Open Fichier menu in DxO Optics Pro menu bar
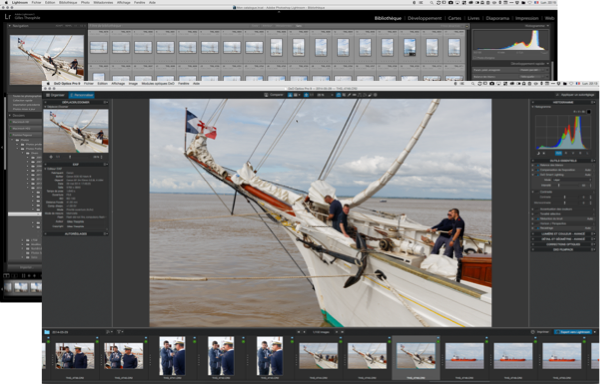The image size is (600, 384). 89,83
